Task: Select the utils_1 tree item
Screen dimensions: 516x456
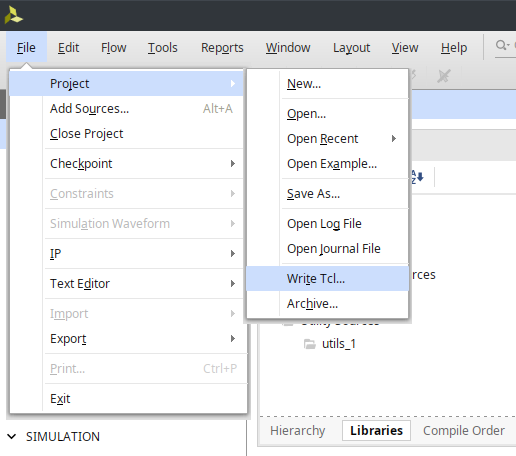Action: point(339,344)
